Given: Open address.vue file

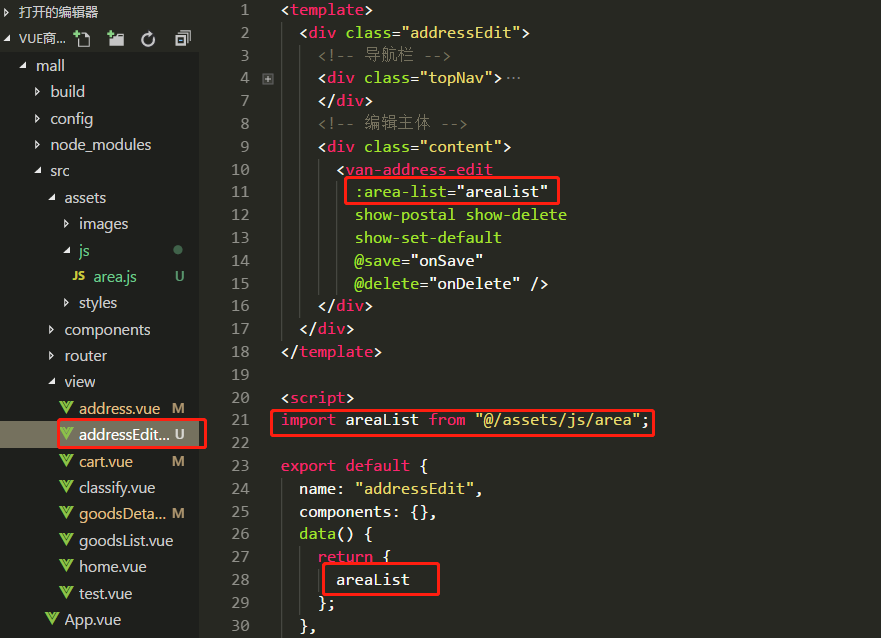Looking at the screenshot, I should tap(119, 408).
